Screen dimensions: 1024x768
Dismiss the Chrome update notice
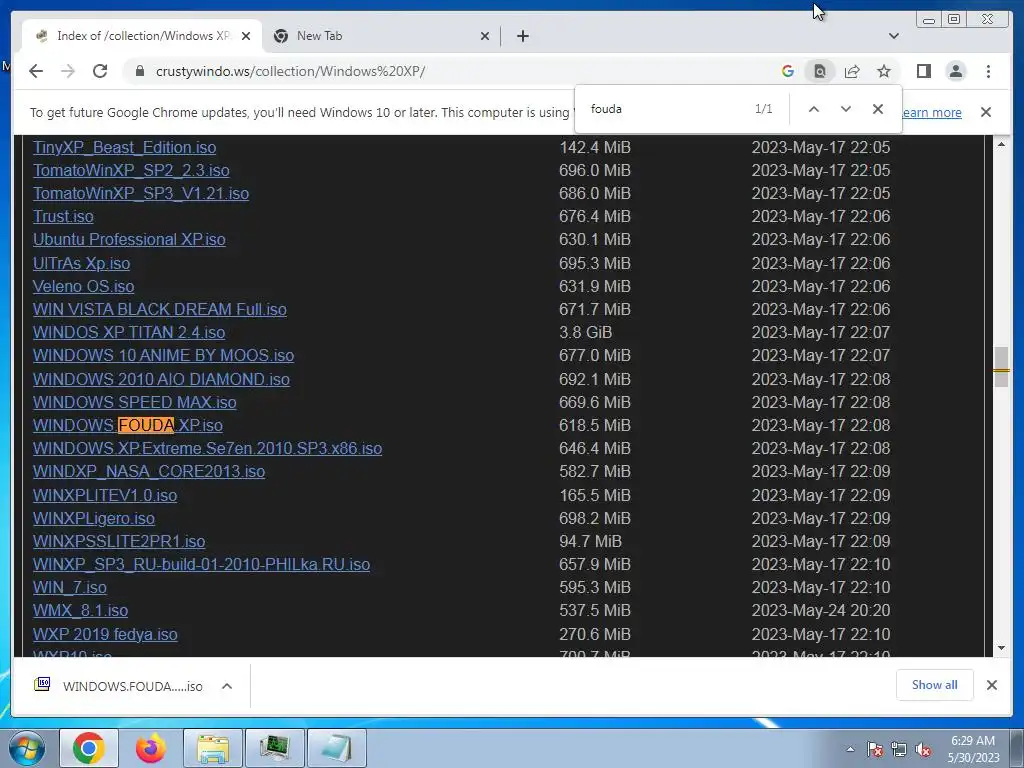pos(986,112)
